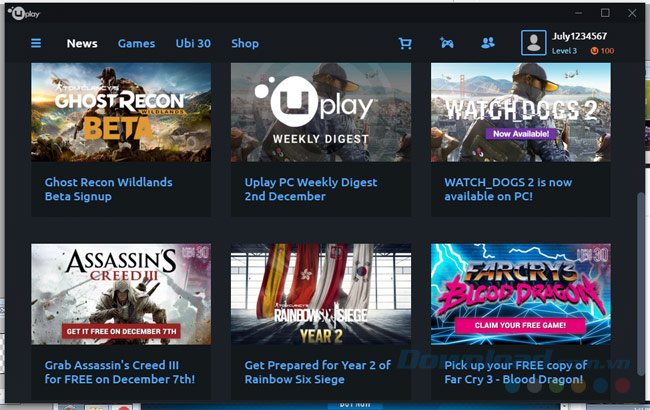Click the orange Uplay units coin icon
This screenshot has width=650, height=410.
pos(594,51)
